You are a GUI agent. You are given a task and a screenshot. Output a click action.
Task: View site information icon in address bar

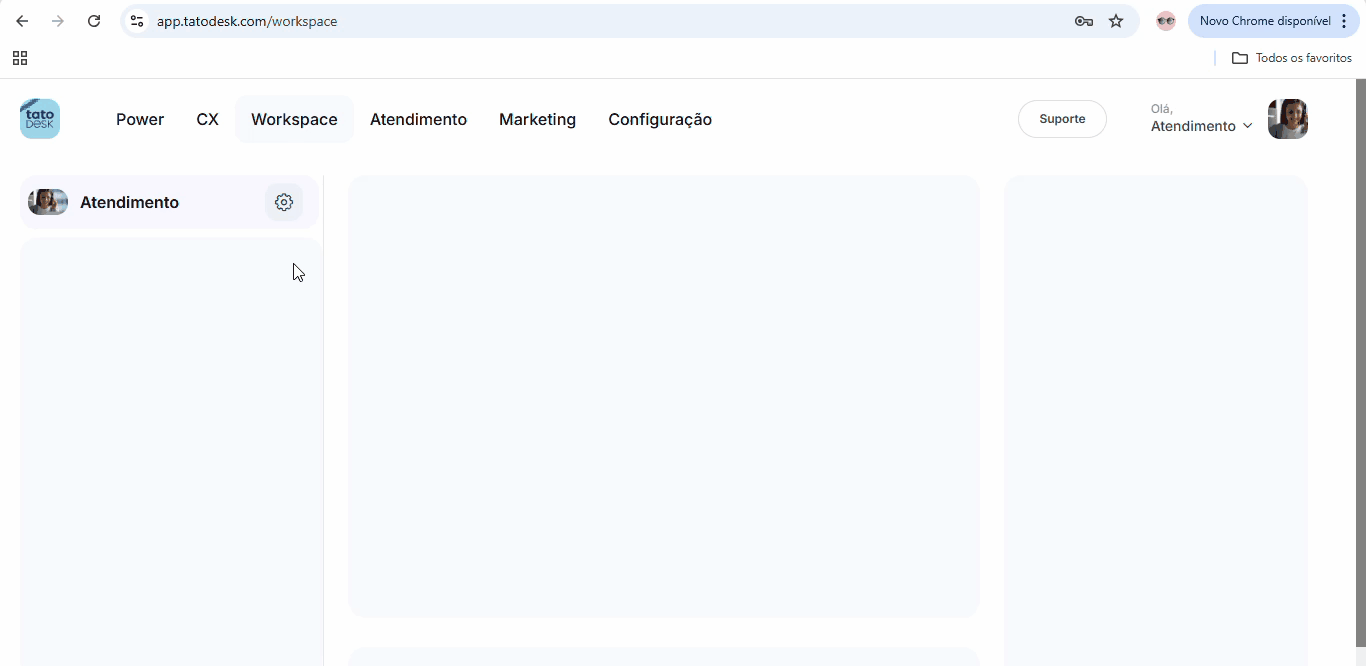pos(137,21)
